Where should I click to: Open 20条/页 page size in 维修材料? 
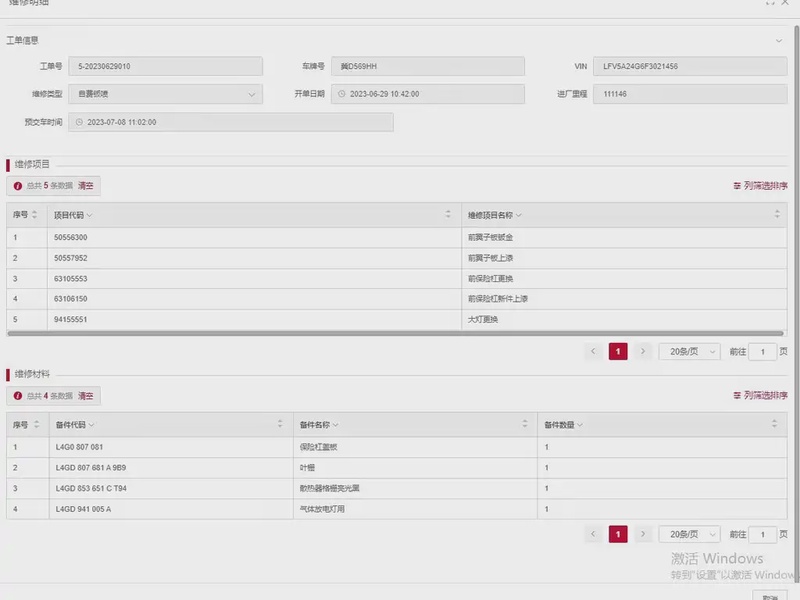point(689,535)
